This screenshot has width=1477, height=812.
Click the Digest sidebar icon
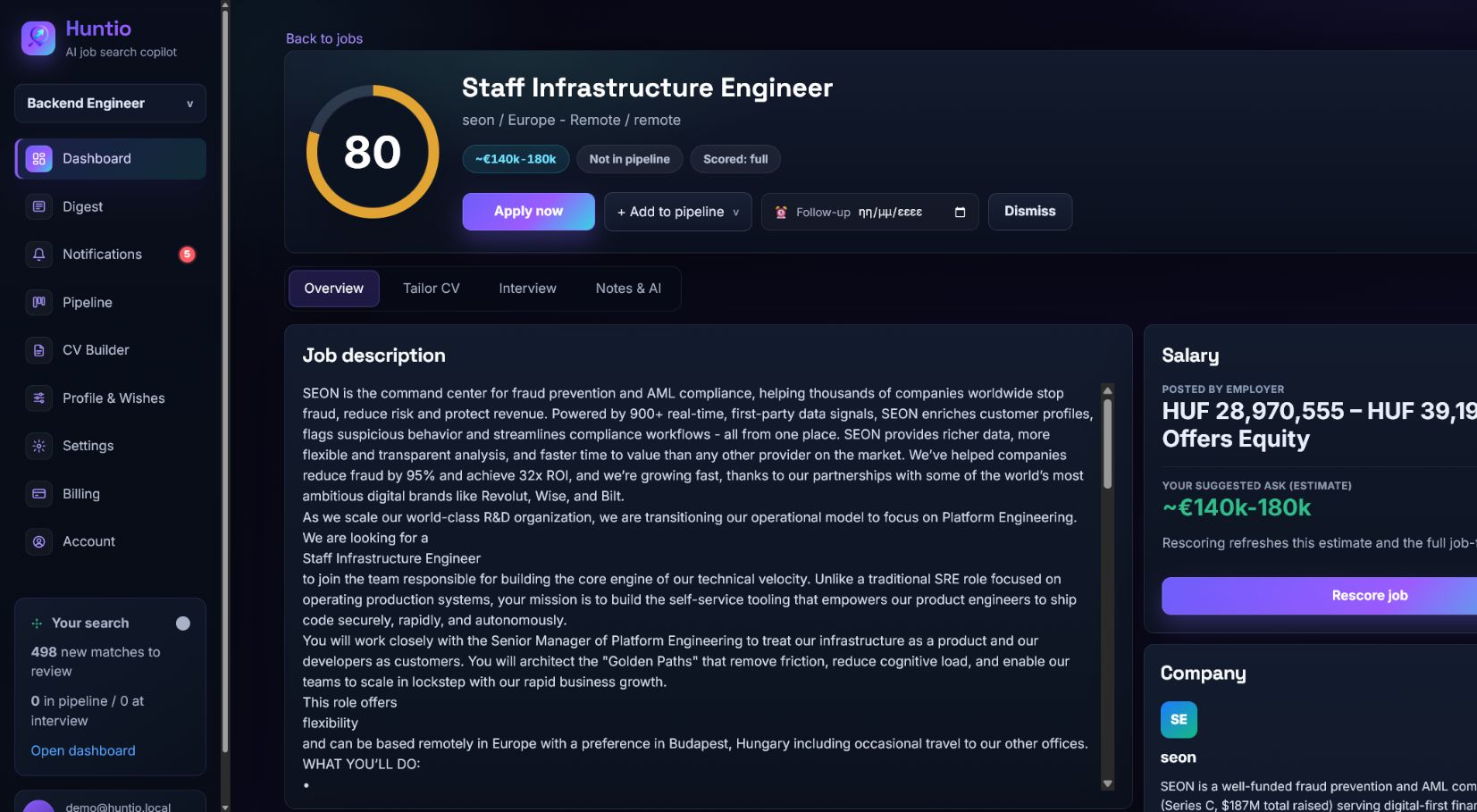tap(38, 206)
